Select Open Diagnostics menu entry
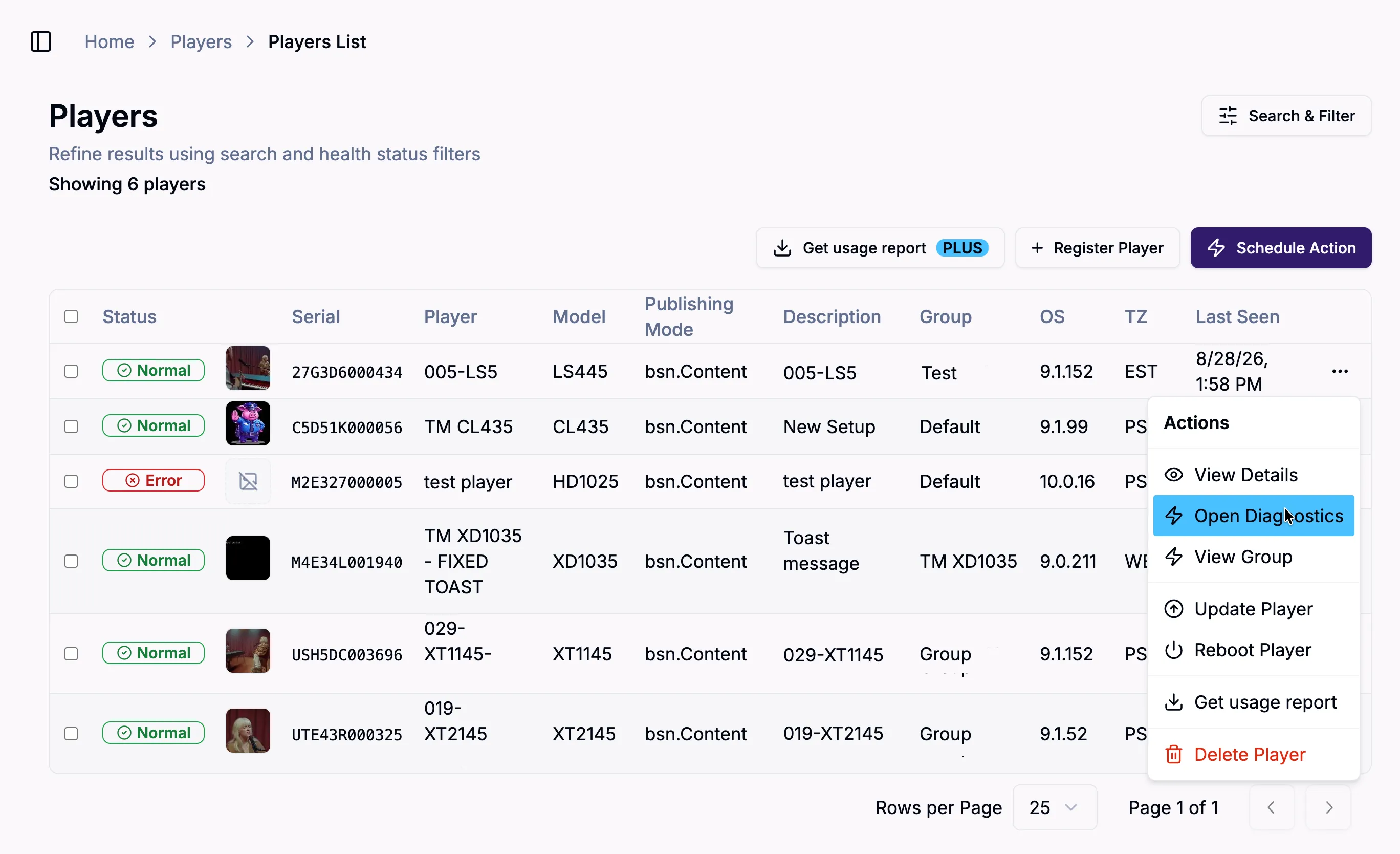Image resolution: width=1400 pixels, height=854 pixels. [x=1254, y=516]
